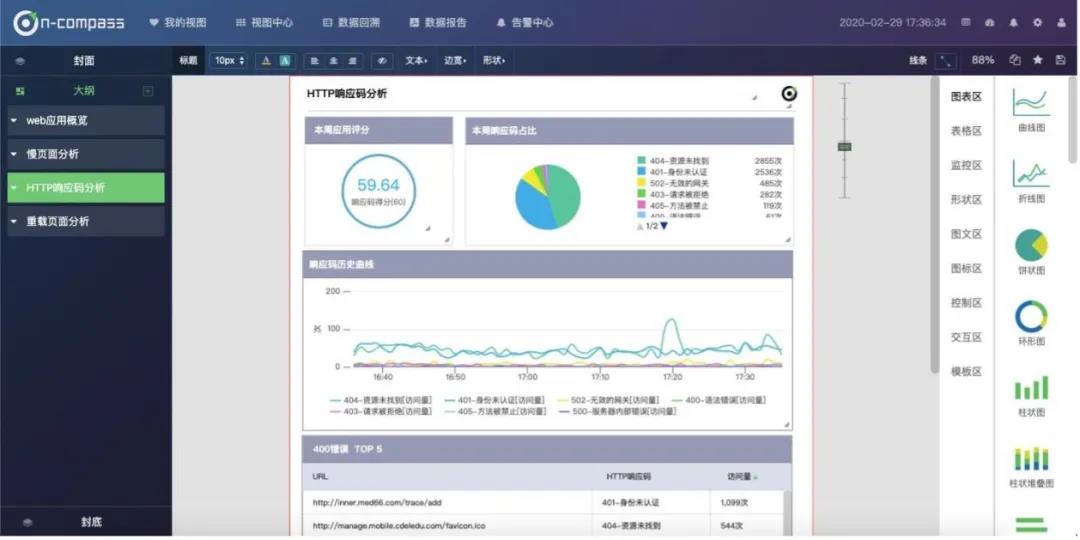Toggle the highlighted text background color button
This screenshot has width=1080, height=540.
[x=285, y=60]
